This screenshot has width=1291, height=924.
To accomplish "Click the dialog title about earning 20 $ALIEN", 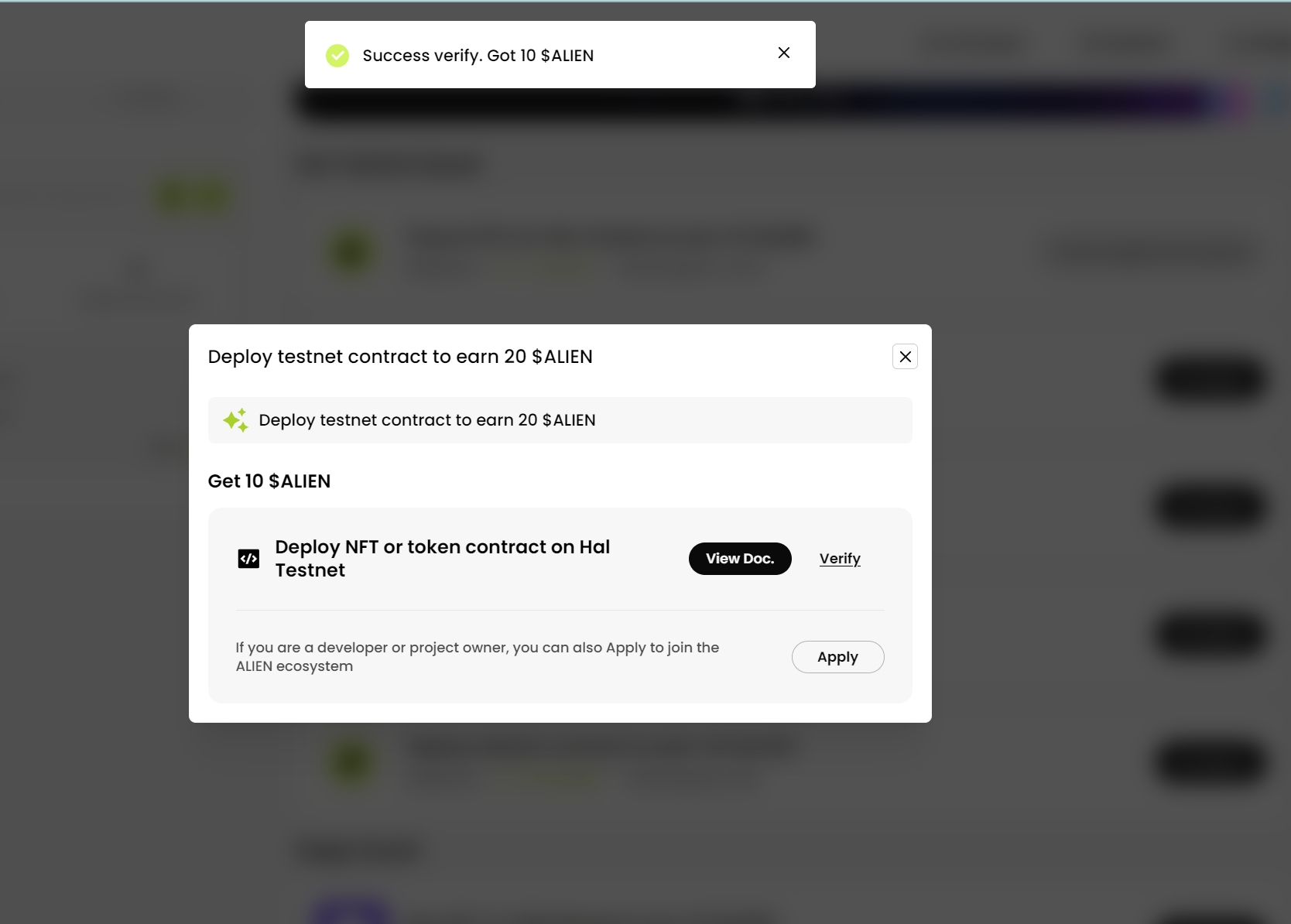I will [400, 357].
